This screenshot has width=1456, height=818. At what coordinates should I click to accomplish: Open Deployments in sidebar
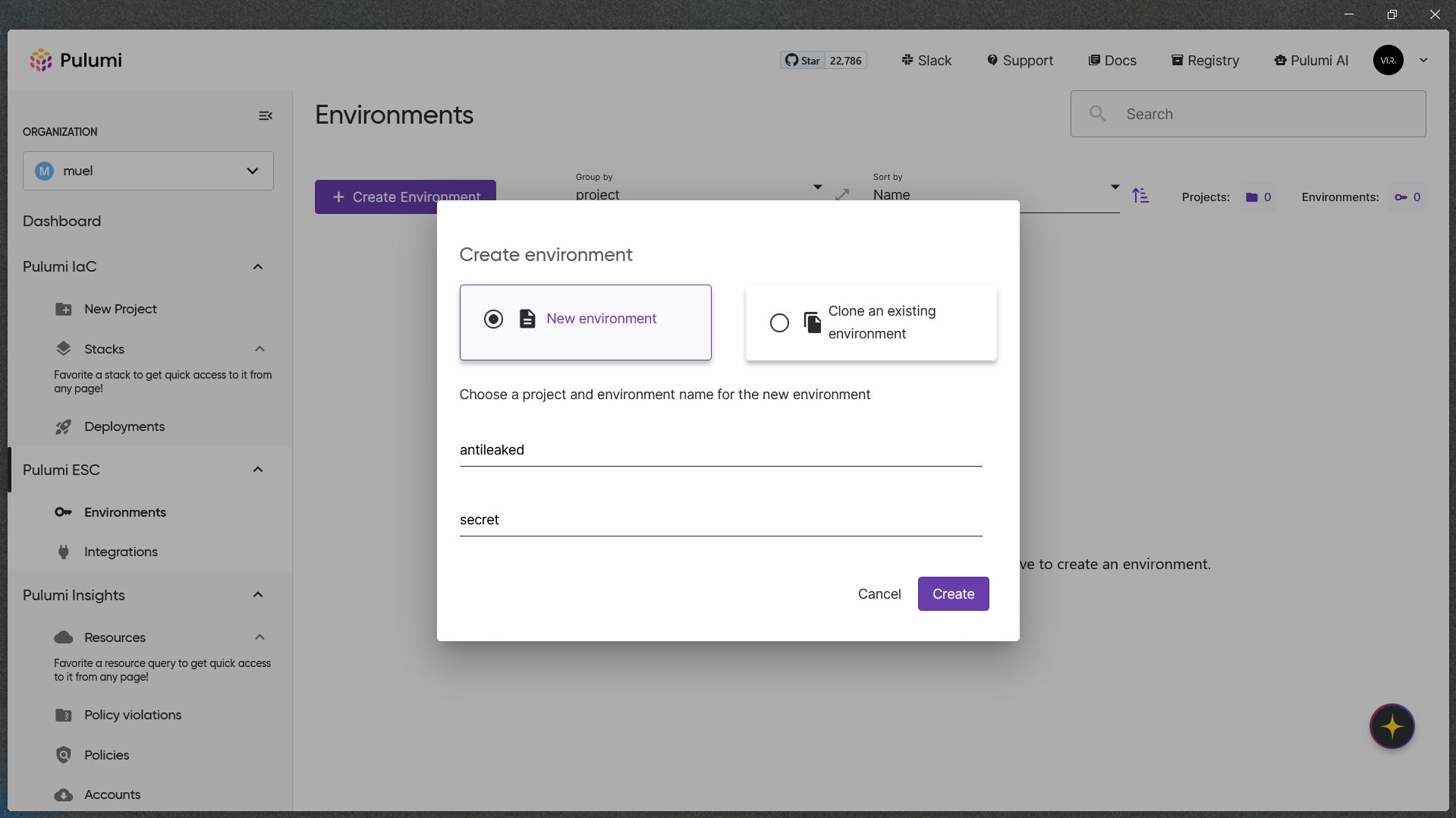tap(124, 426)
